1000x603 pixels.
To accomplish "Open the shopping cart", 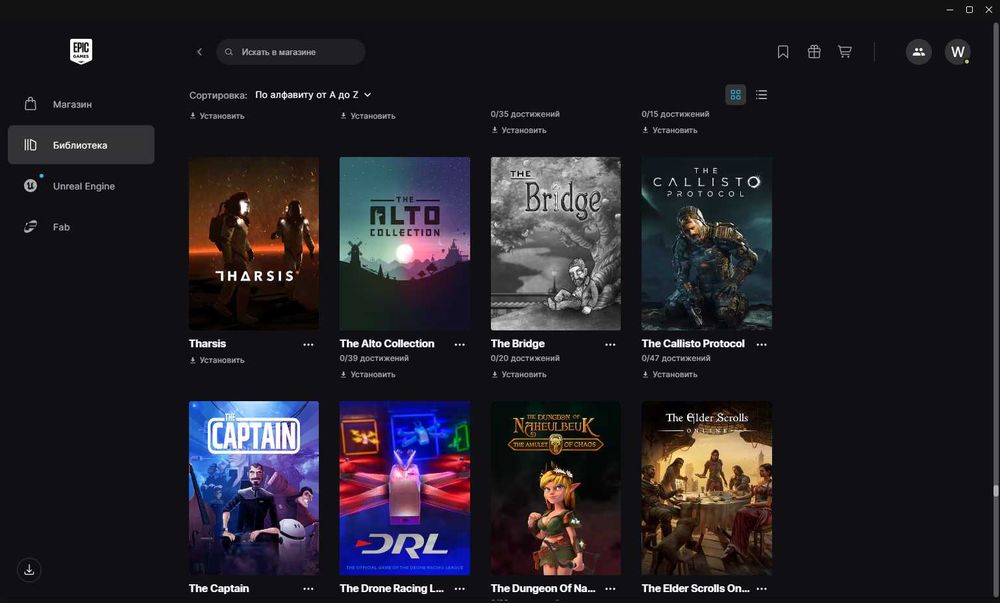I will click(844, 52).
